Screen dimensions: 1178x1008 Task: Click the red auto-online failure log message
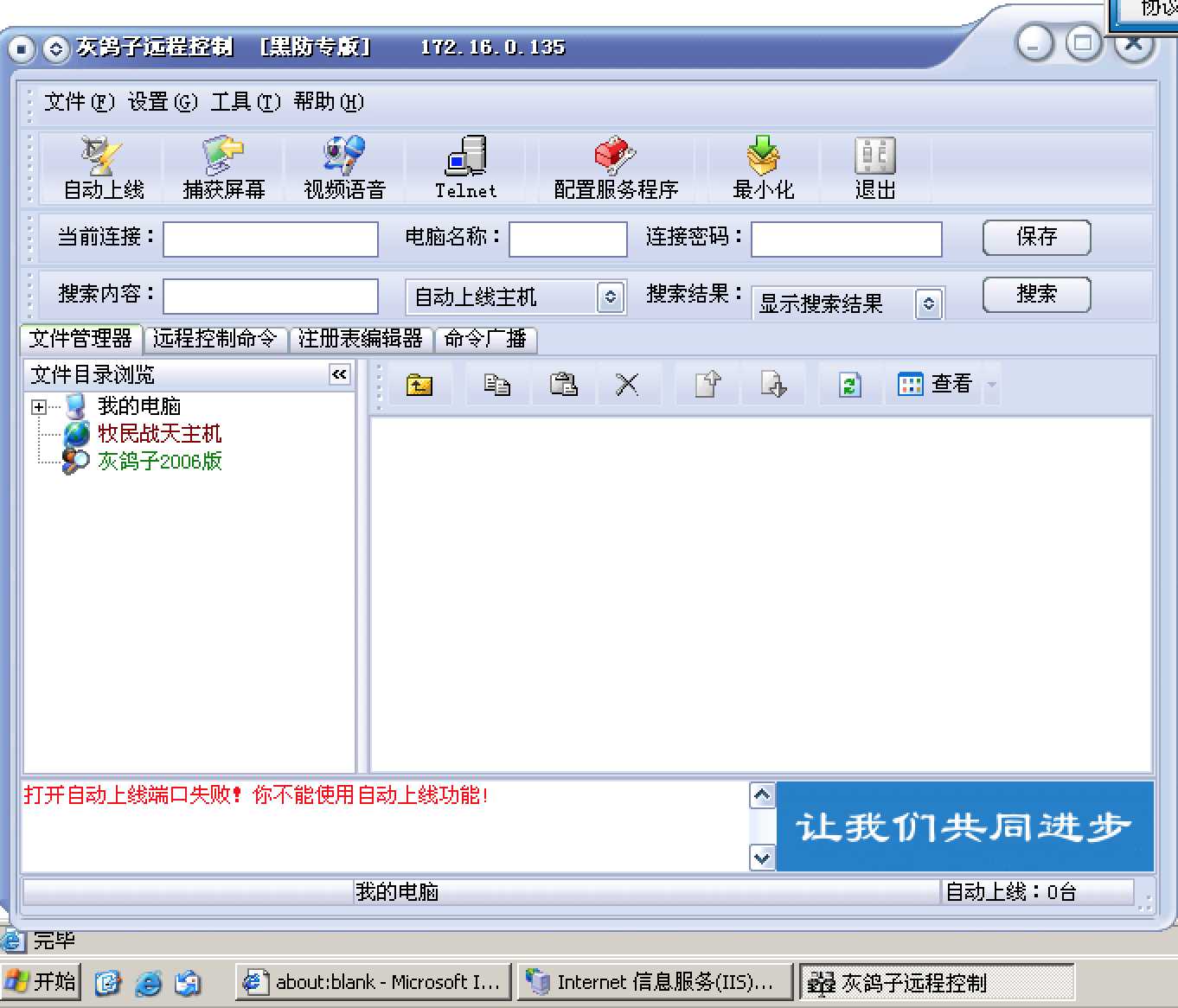click(x=256, y=794)
